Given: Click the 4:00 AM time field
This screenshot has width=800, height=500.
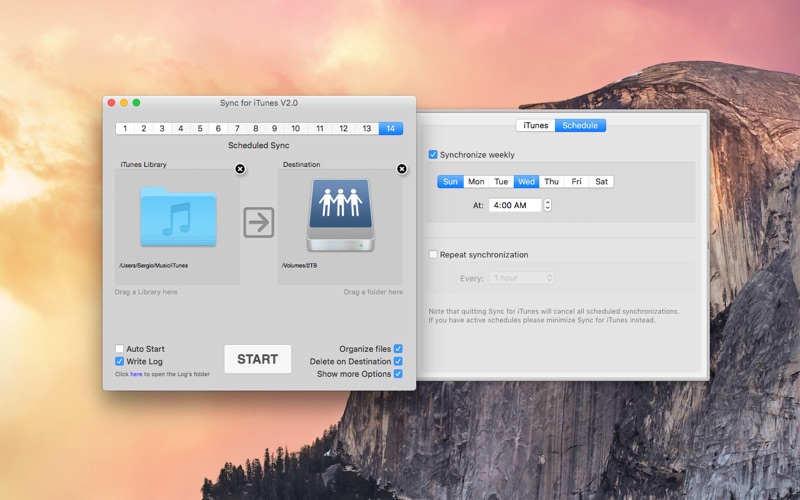Looking at the screenshot, I should point(515,205).
